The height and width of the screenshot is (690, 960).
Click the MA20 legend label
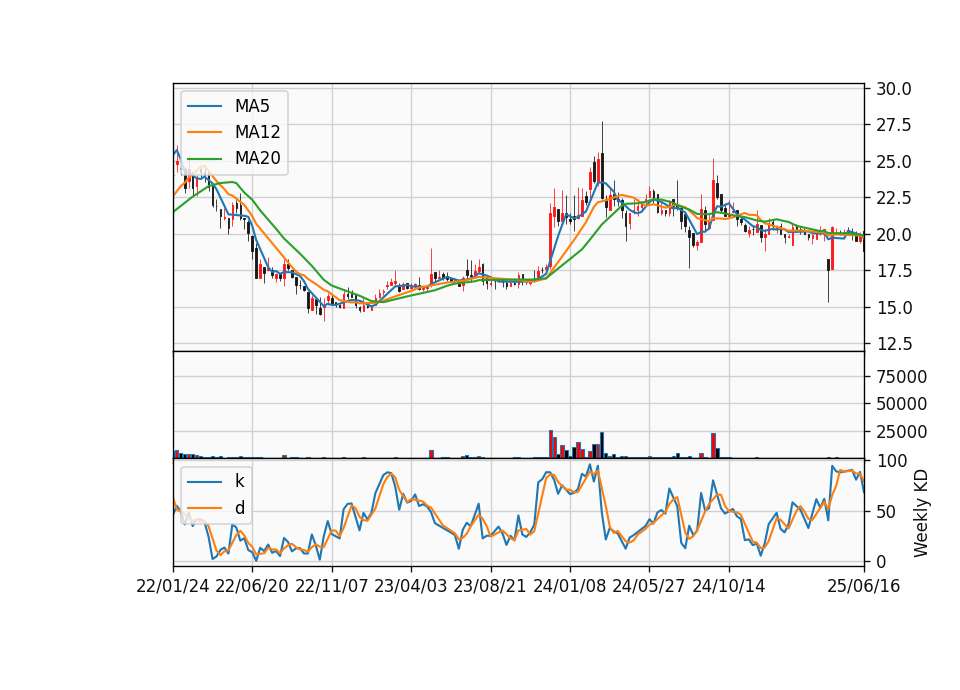pos(257,158)
